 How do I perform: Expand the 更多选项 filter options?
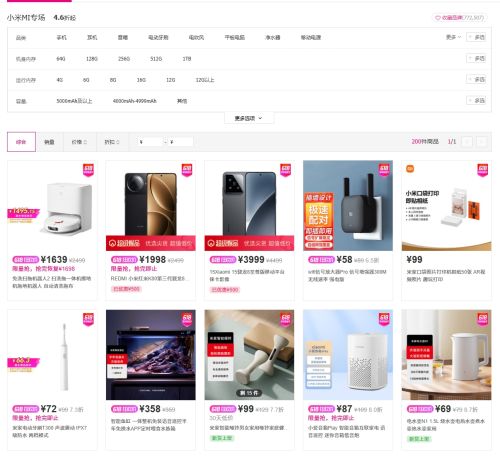pos(249,118)
